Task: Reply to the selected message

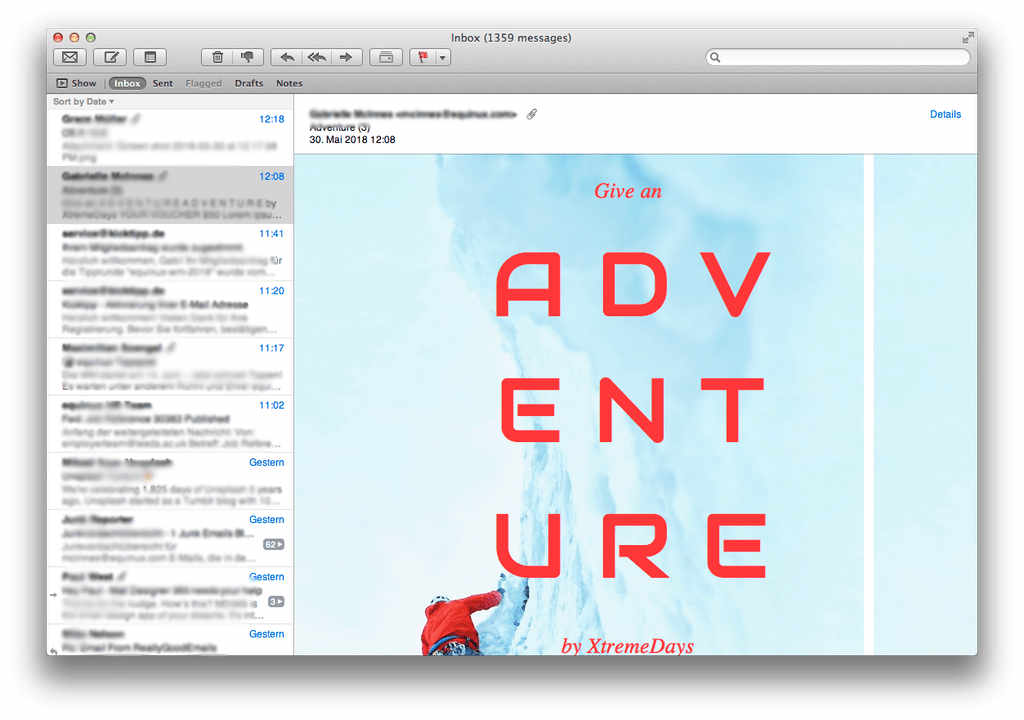Action: coord(287,57)
